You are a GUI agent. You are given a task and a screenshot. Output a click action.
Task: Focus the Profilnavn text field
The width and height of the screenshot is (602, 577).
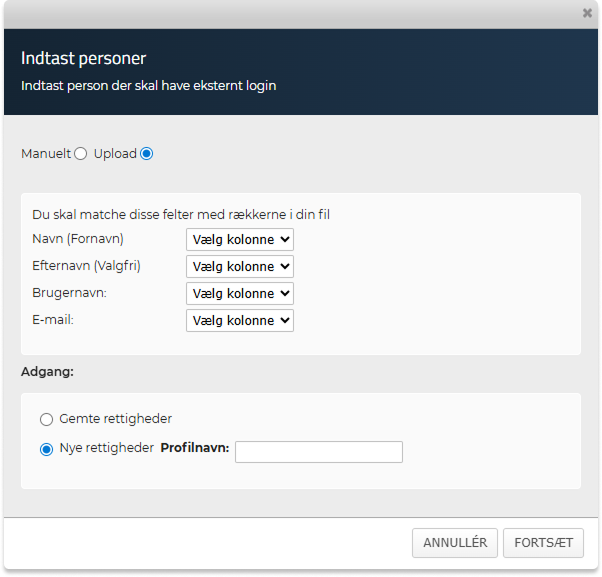click(x=318, y=452)
